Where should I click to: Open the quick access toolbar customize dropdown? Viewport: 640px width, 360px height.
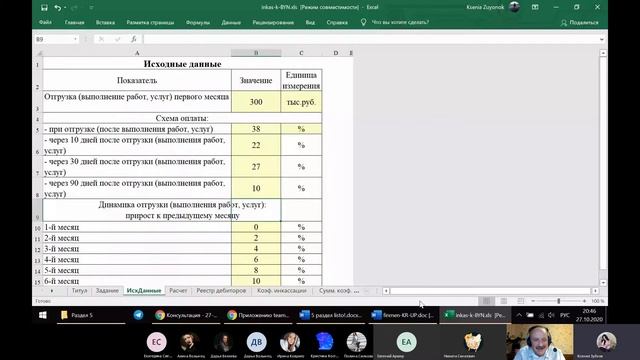pos(91,7)
